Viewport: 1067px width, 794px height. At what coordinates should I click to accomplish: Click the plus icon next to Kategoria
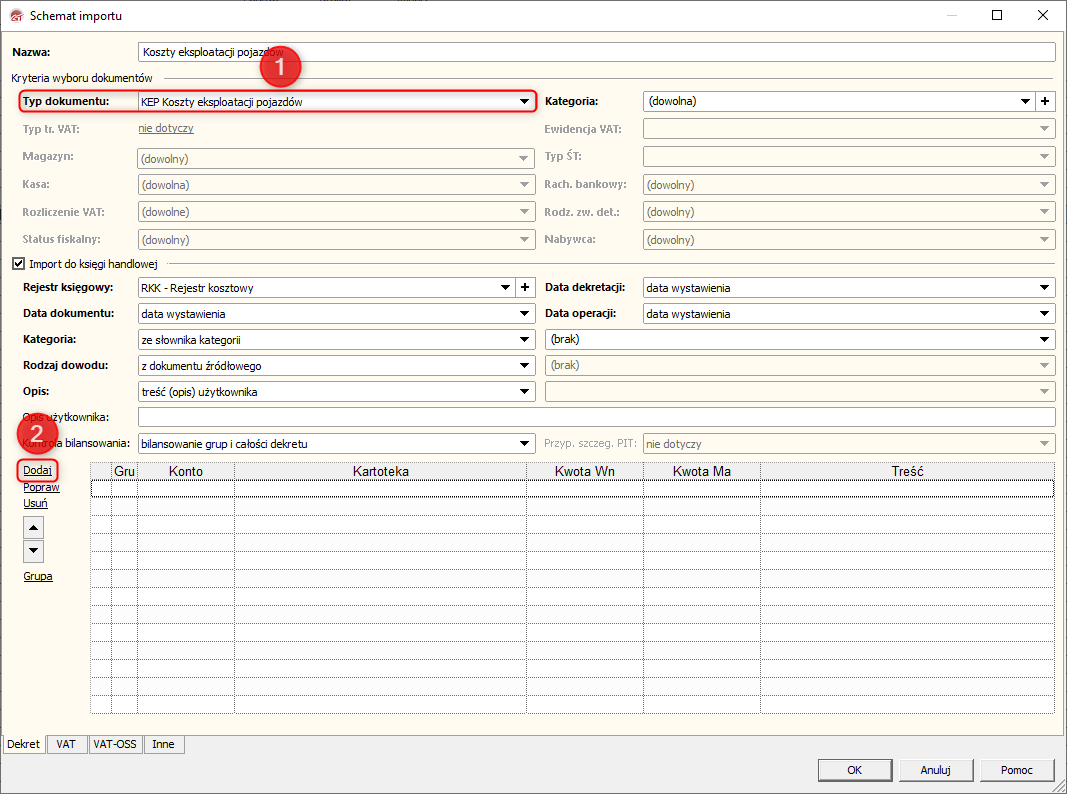(1046, 102)
